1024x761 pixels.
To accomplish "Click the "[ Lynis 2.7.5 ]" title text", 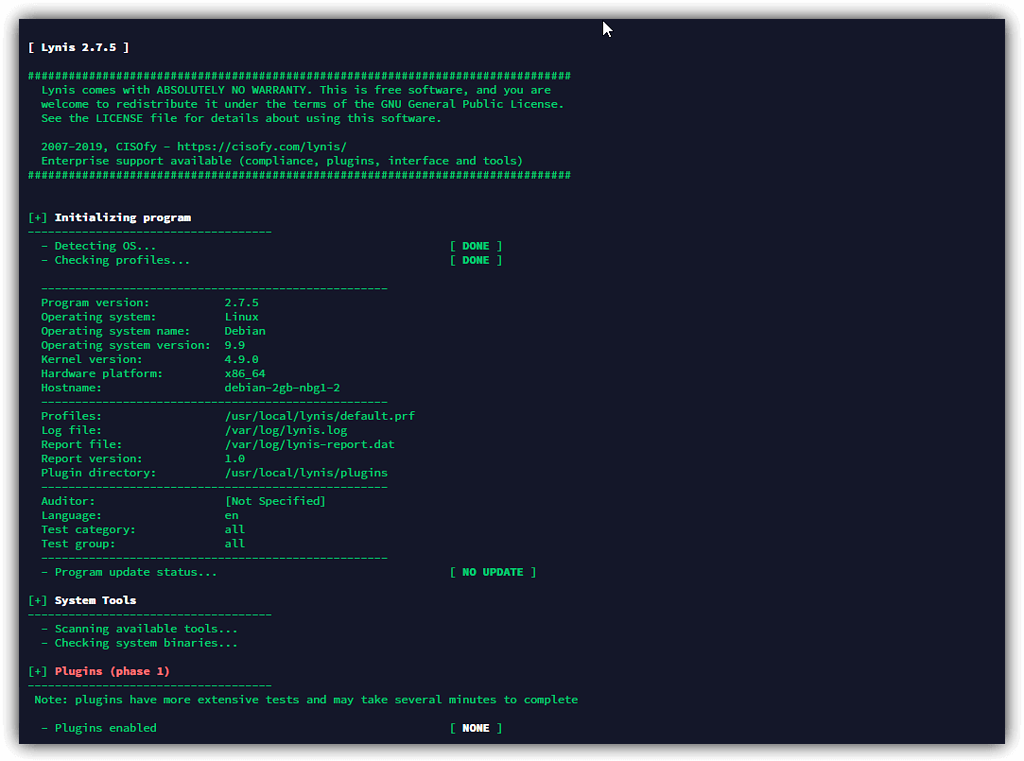I will (x=78, y=47).
